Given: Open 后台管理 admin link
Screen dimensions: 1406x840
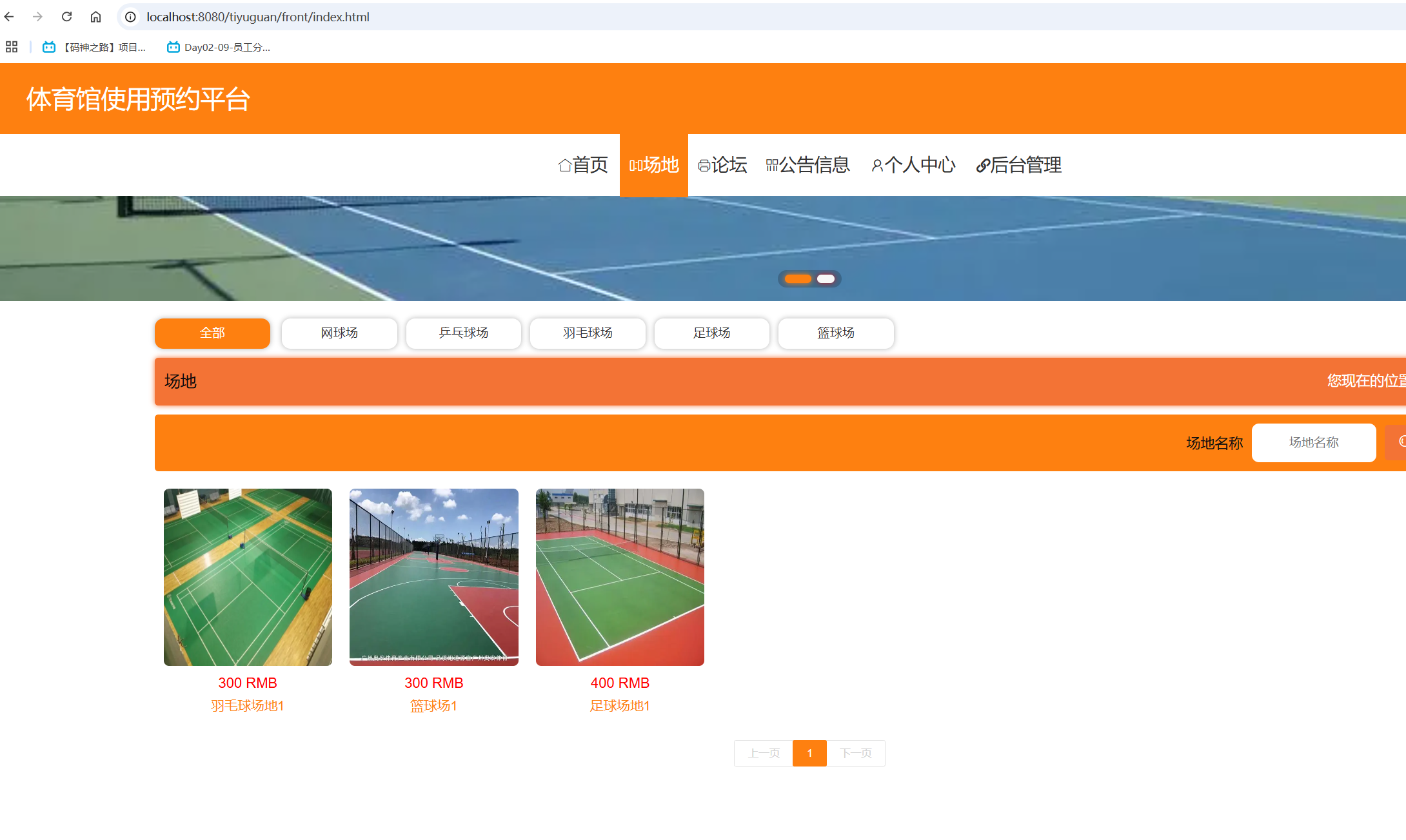Looking at the screenshot, I should tap(1019, 165).
